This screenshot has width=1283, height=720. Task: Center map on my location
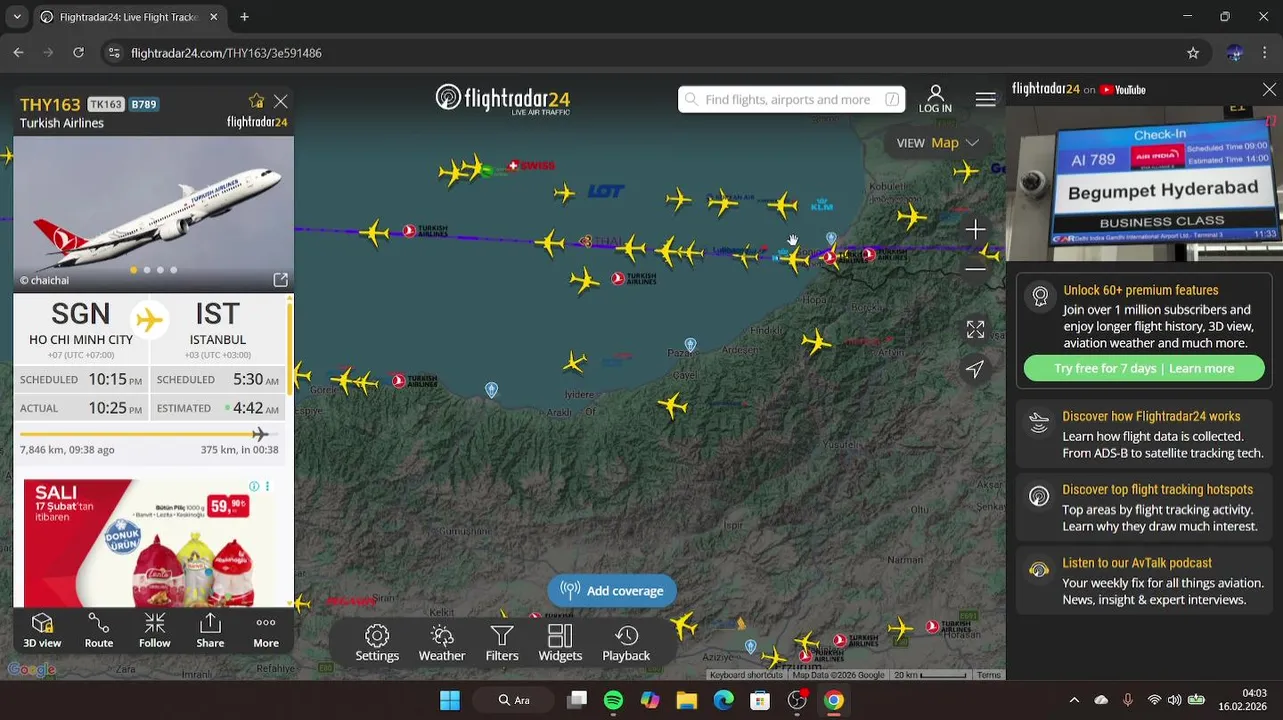[975, 369]
